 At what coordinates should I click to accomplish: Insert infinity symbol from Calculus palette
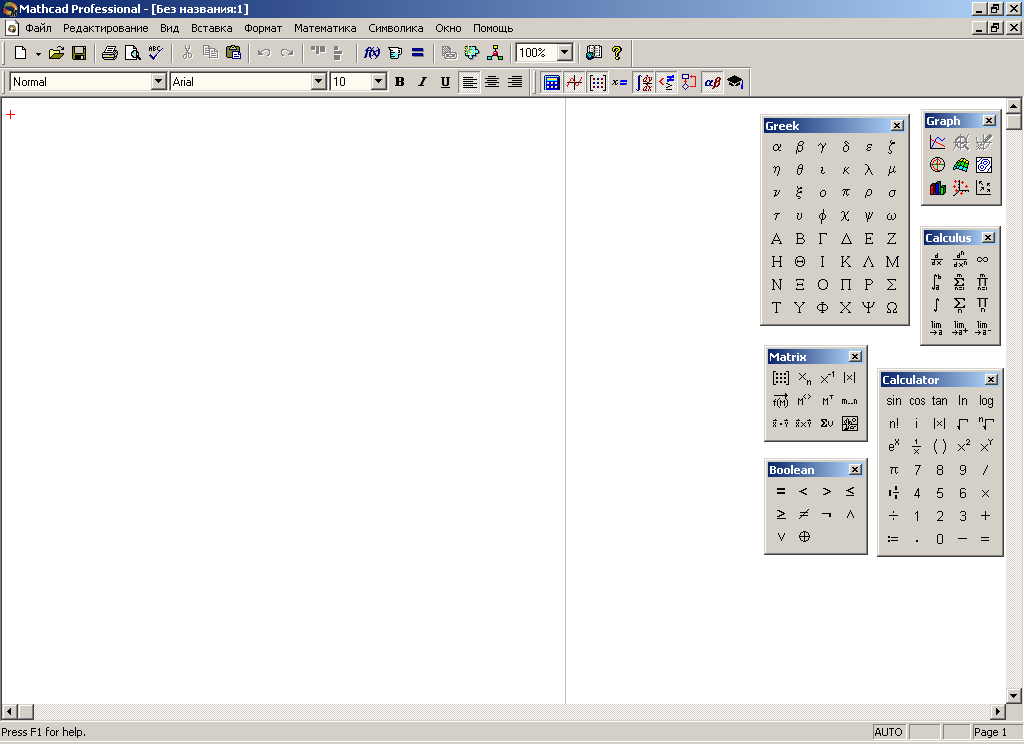(982, 259)
